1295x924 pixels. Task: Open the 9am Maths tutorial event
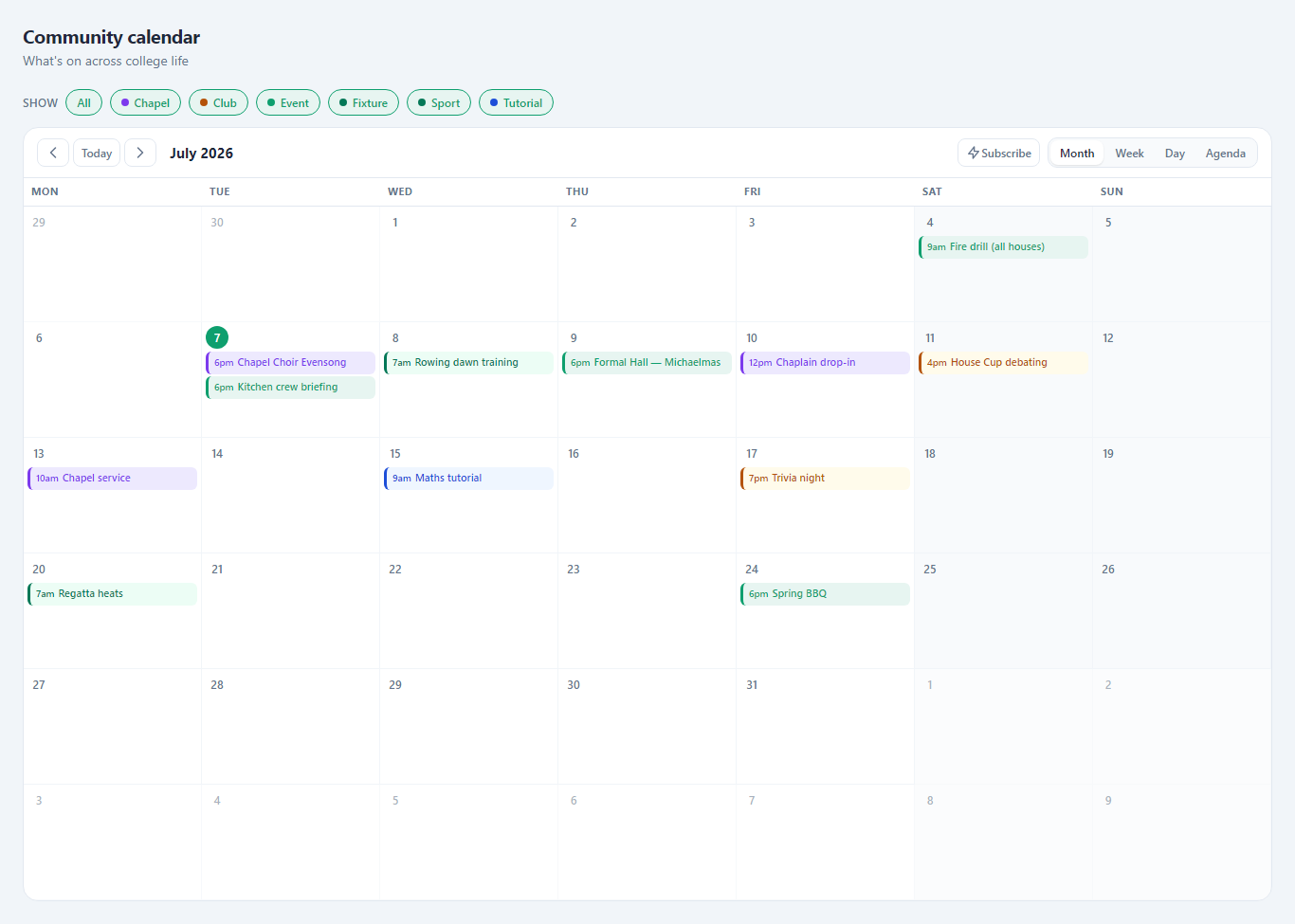pos(468,478)
